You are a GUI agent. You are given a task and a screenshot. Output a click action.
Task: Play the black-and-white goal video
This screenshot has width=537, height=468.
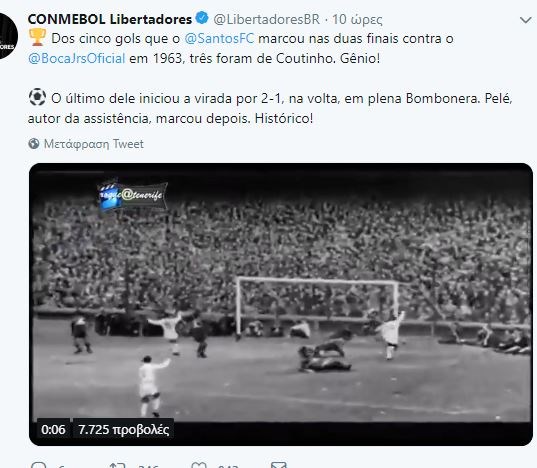coord(281,304)
